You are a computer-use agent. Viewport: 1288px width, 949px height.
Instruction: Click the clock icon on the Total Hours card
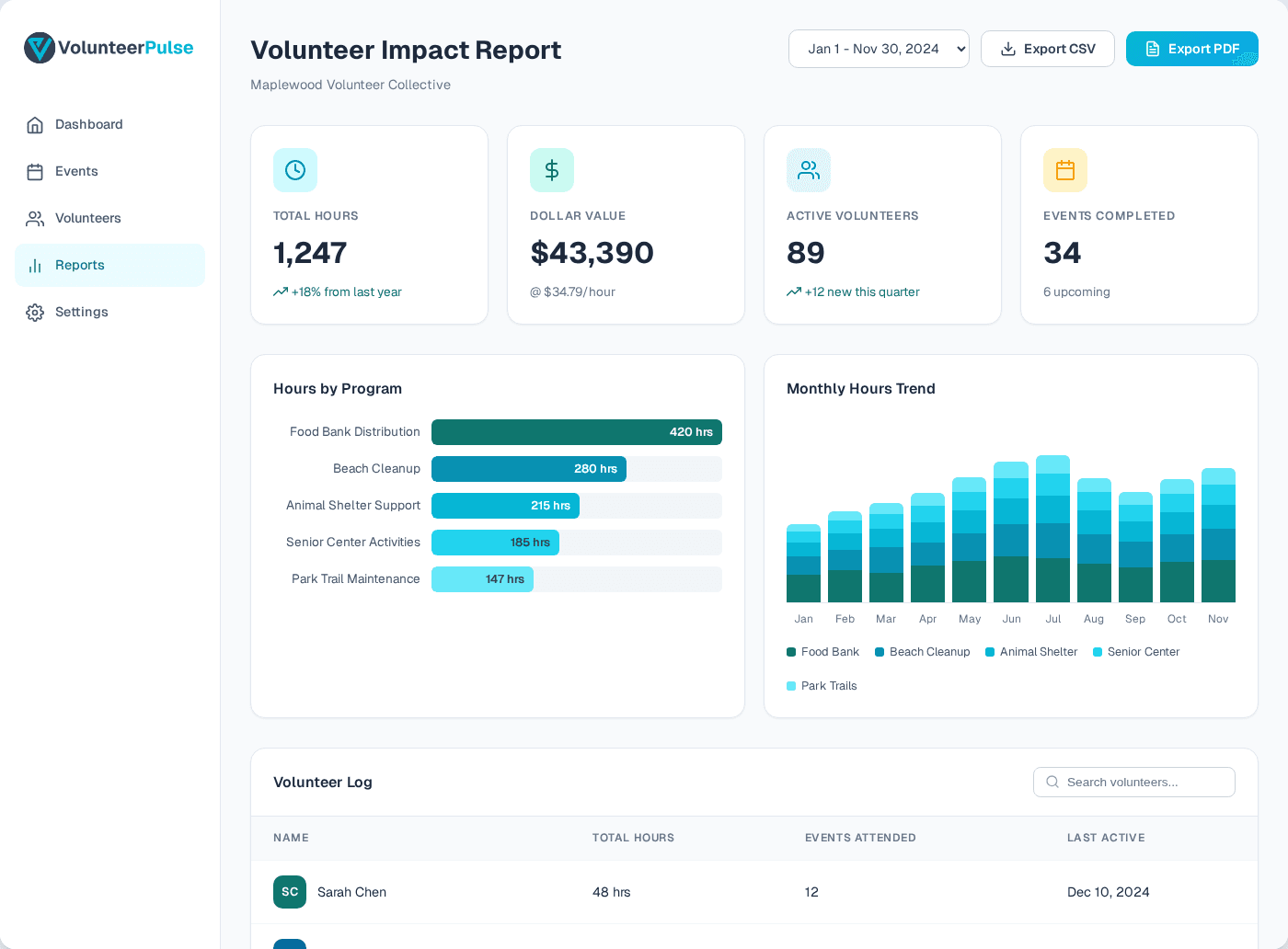coord(295,170)
